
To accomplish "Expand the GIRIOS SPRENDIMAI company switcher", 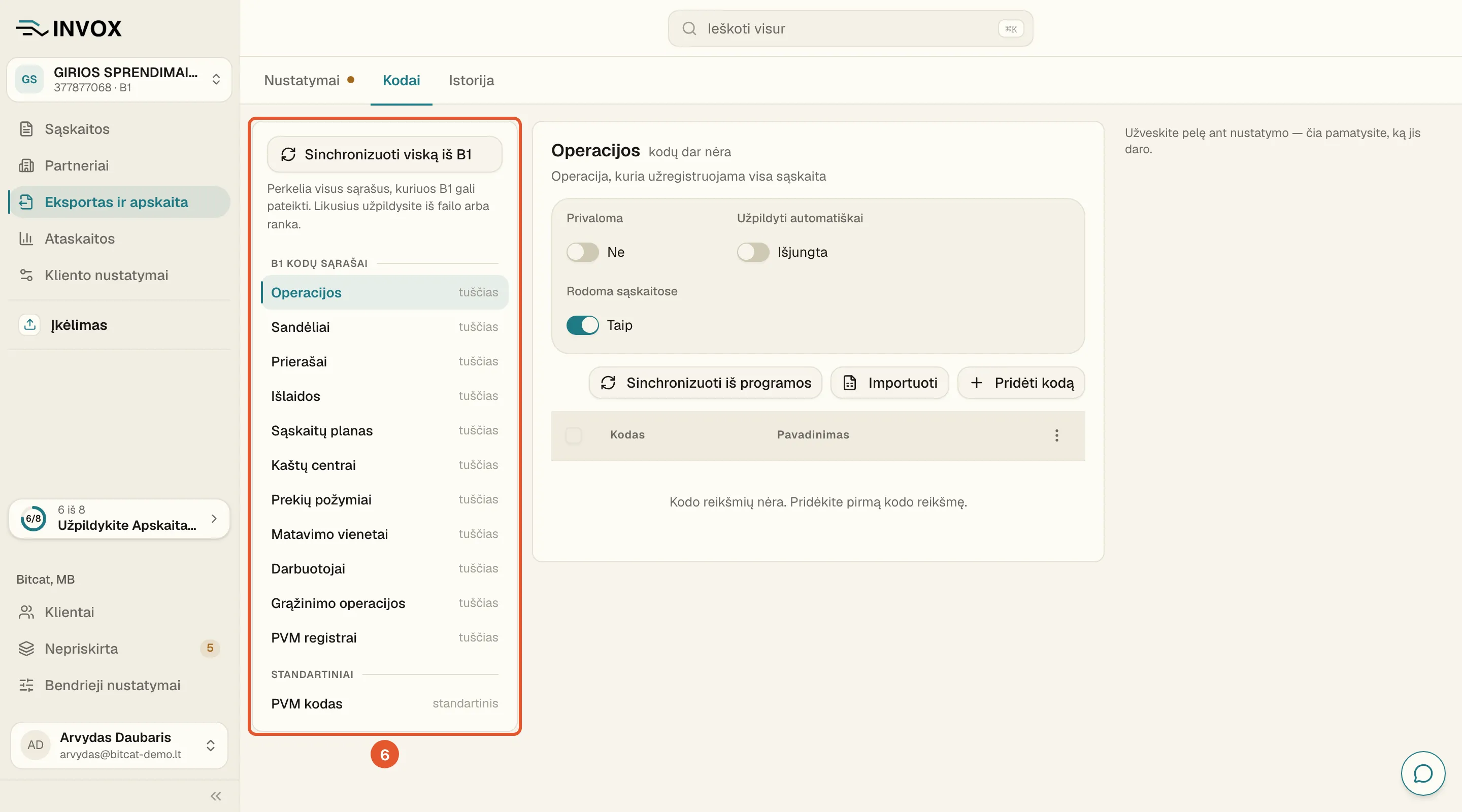I will point(119,80).
